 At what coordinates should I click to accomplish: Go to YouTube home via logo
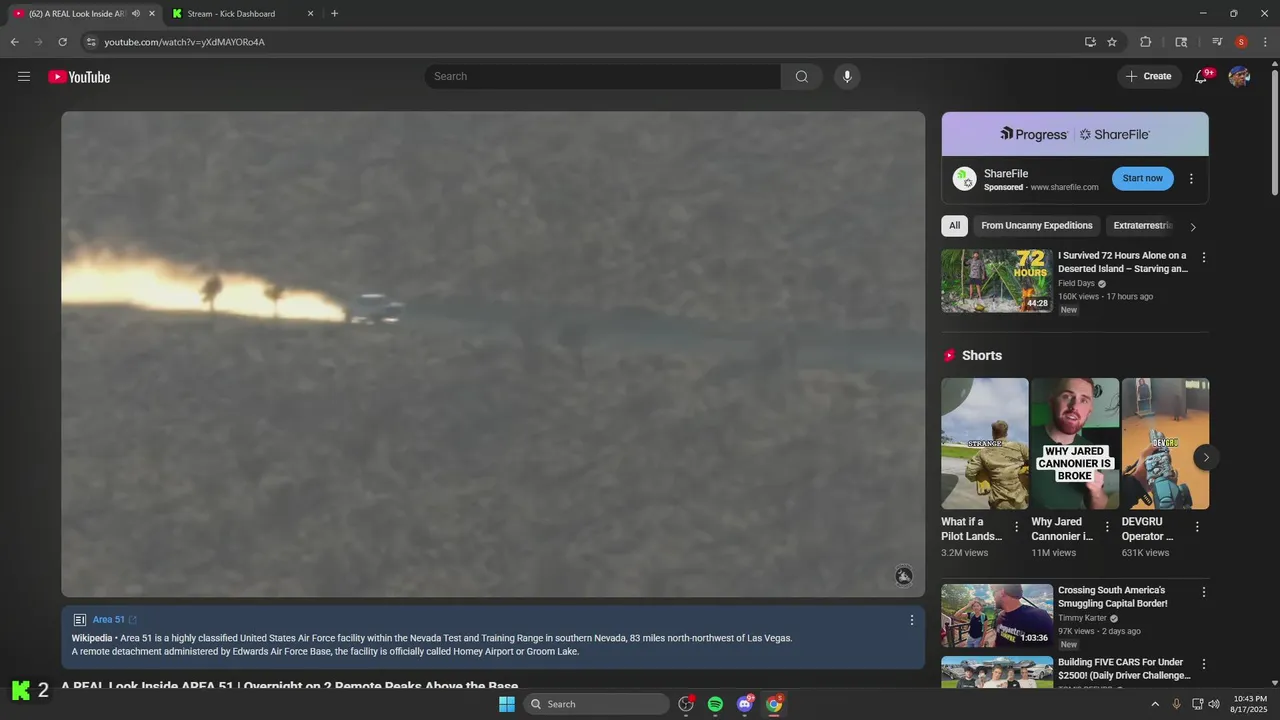pos(79,77)
